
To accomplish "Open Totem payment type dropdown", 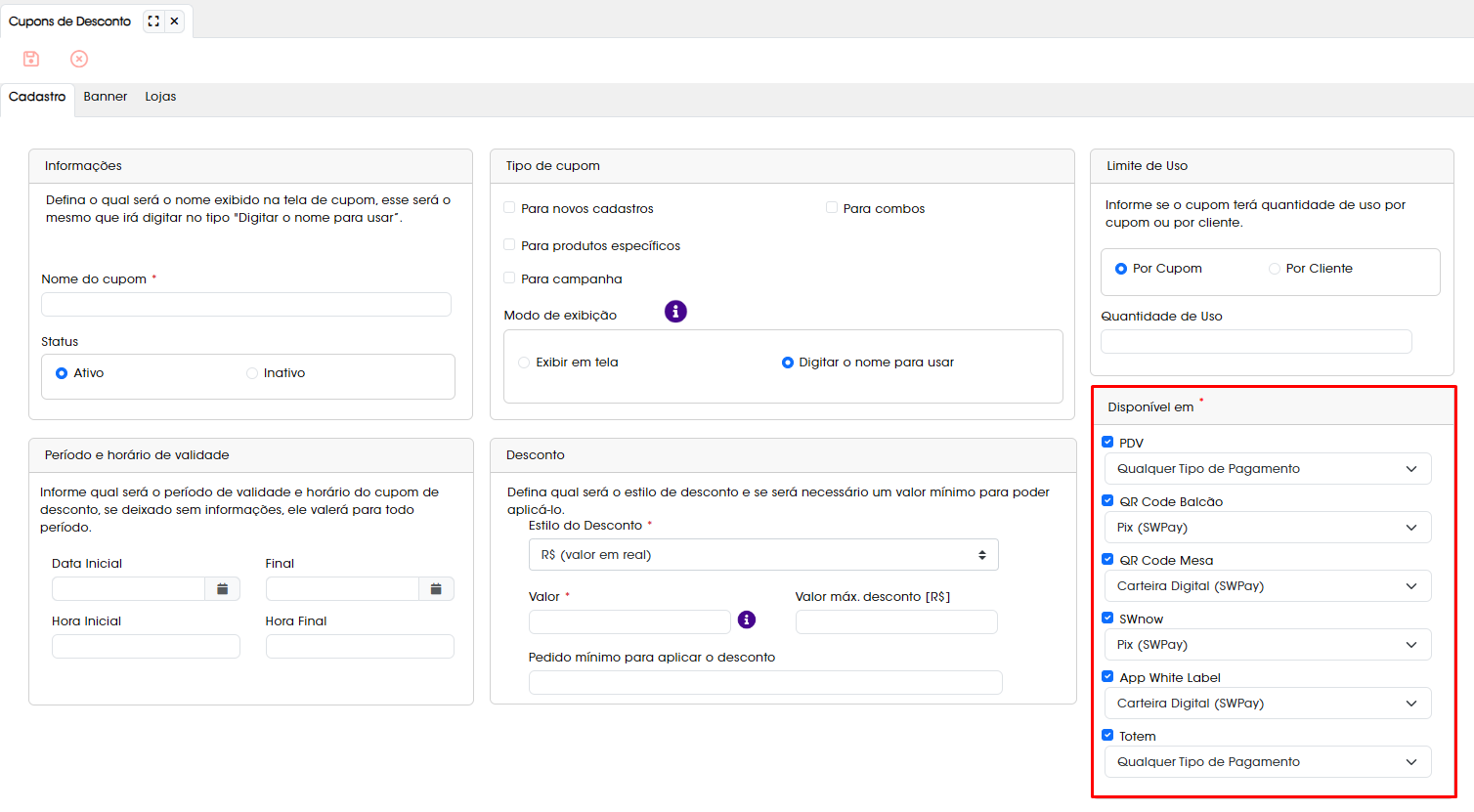I will click(x=1268, y=762).
